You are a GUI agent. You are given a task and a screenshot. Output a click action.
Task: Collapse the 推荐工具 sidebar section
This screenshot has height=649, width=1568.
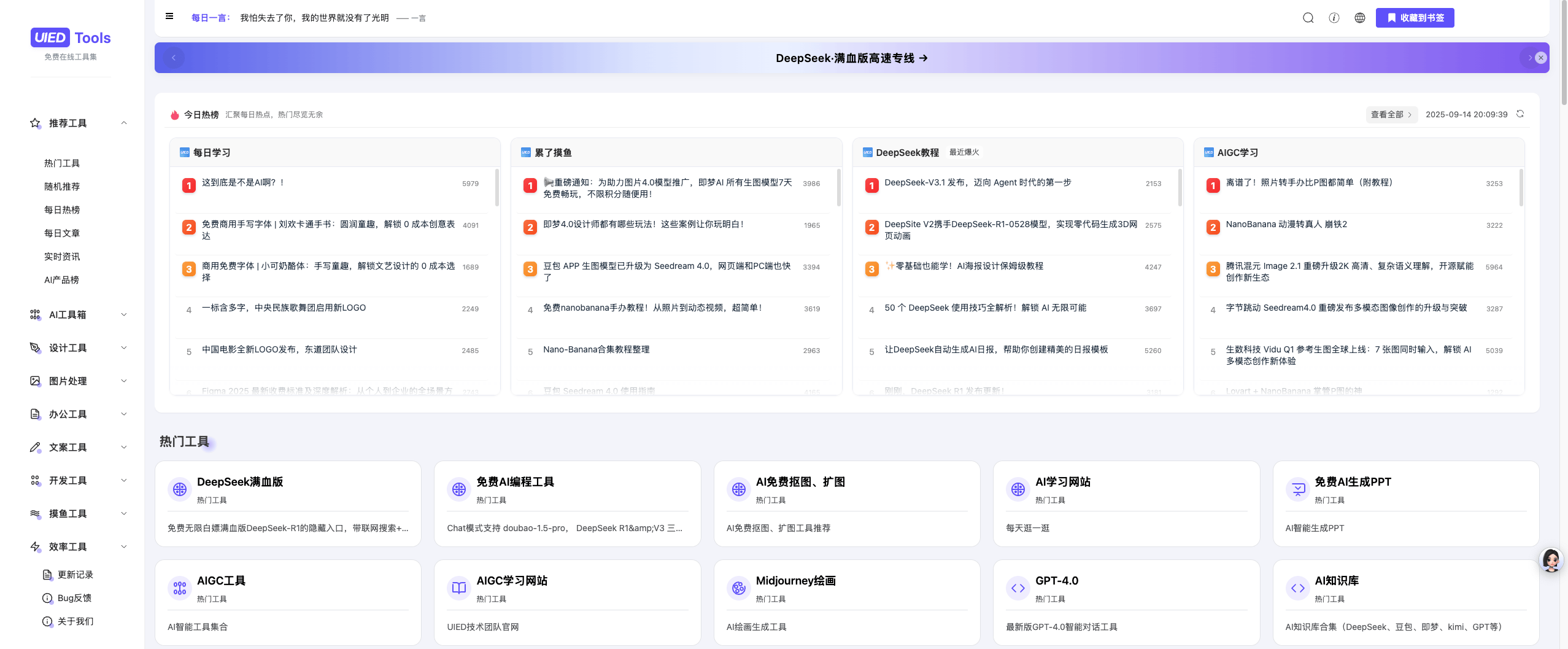124,123
